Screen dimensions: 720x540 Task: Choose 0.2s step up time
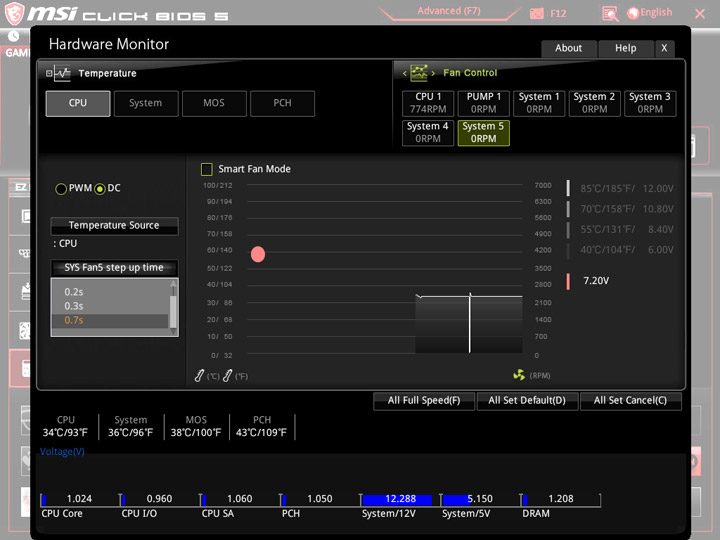tap(111, 292)
